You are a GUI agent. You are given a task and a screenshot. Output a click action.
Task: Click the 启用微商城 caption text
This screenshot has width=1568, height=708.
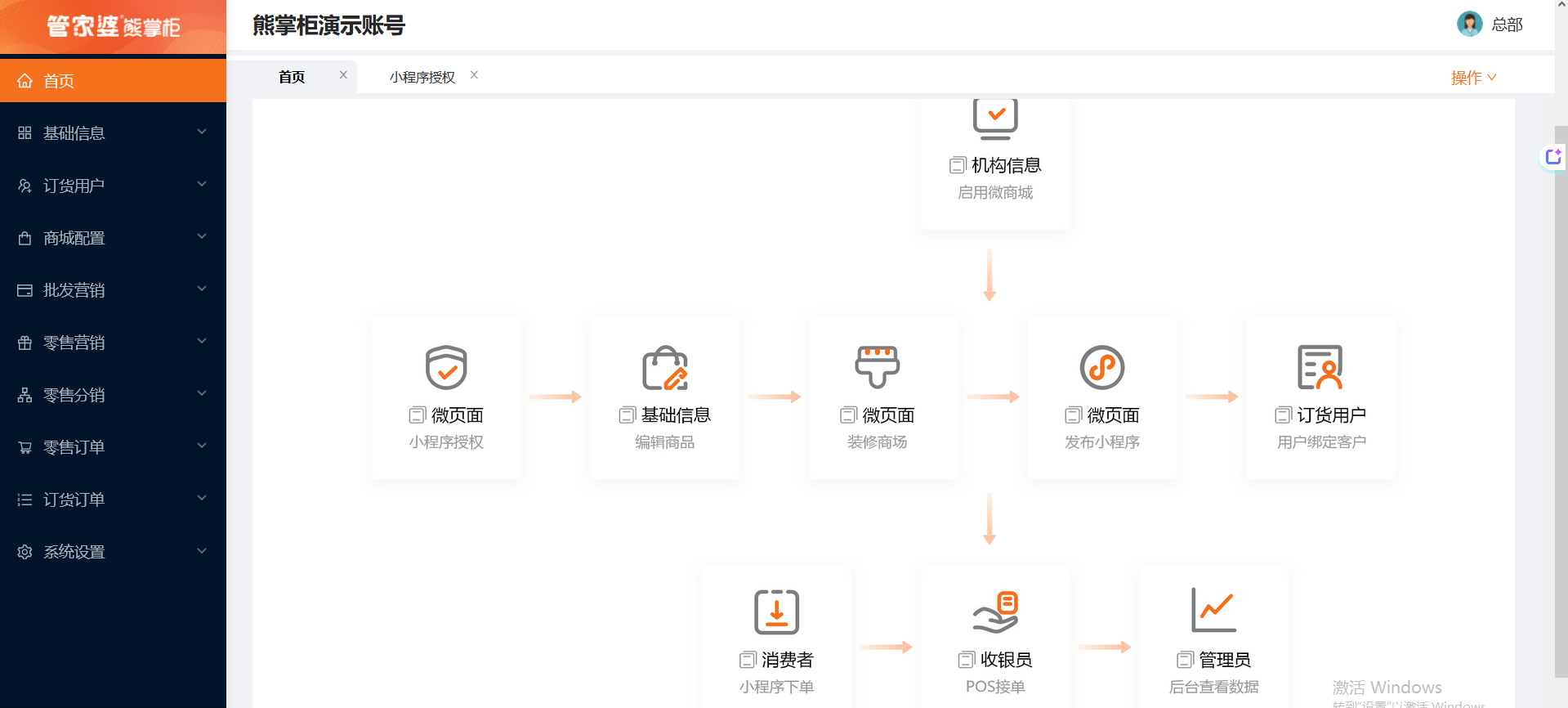(995, 193)
